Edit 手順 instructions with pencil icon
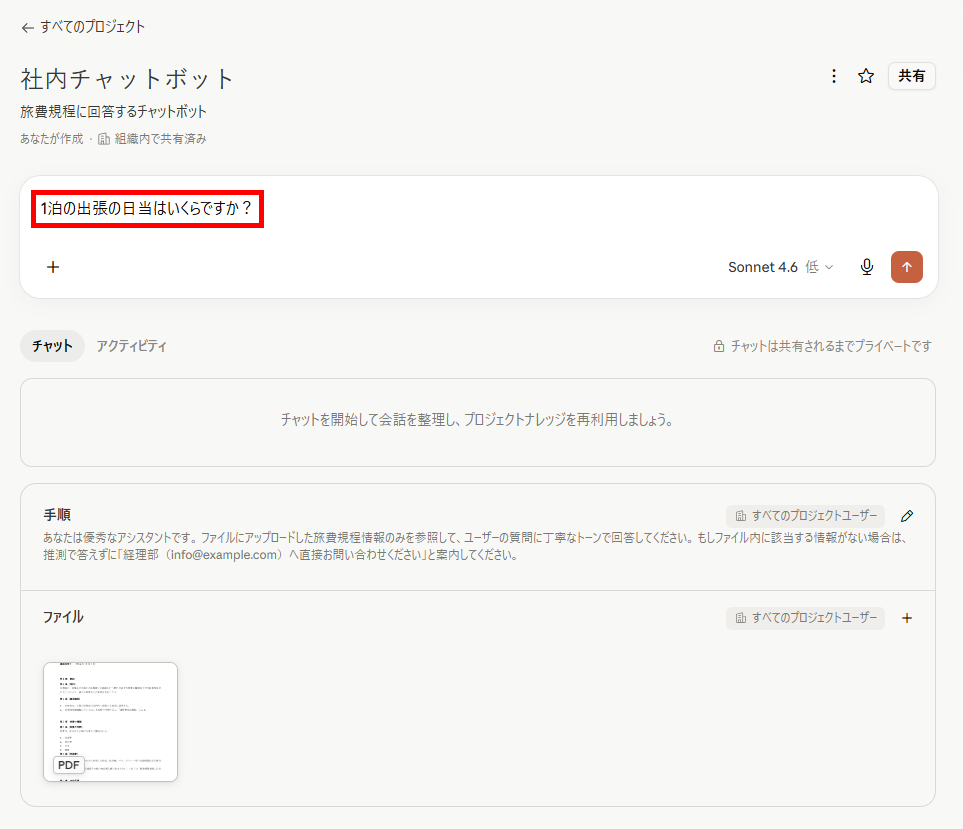The width and height of the screenshot is (963, 829). tap(907, 516)
